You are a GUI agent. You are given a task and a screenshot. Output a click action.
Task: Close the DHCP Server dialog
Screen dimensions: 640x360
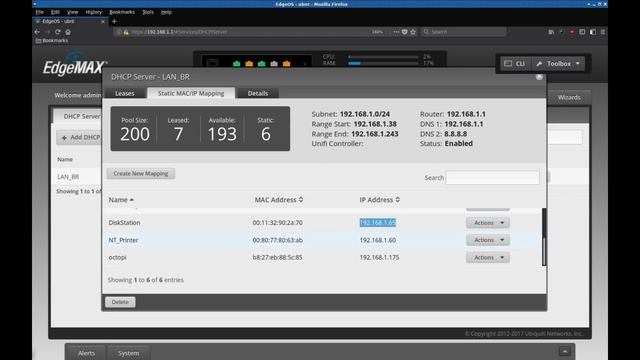click(x=539, y=77)
